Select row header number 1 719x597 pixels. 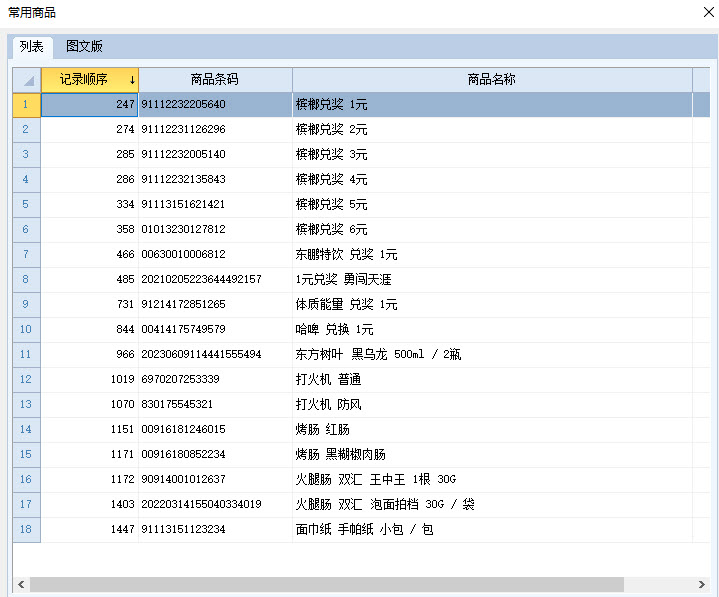coord(26,104)
